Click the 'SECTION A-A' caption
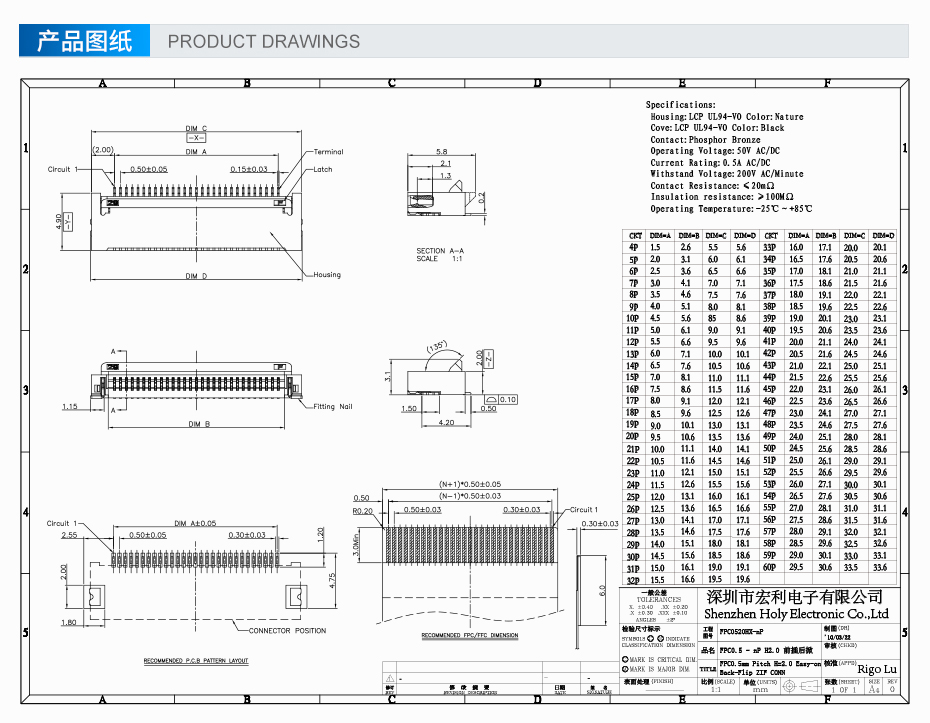The width and height of the screenshot is (930, 723). click(x=440, y=251)
